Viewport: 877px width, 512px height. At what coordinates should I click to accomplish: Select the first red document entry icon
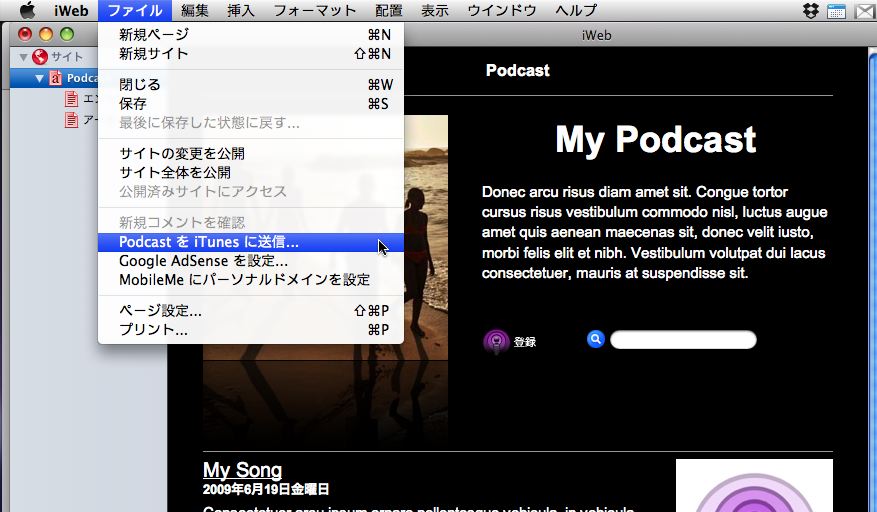tap(71, 99)
